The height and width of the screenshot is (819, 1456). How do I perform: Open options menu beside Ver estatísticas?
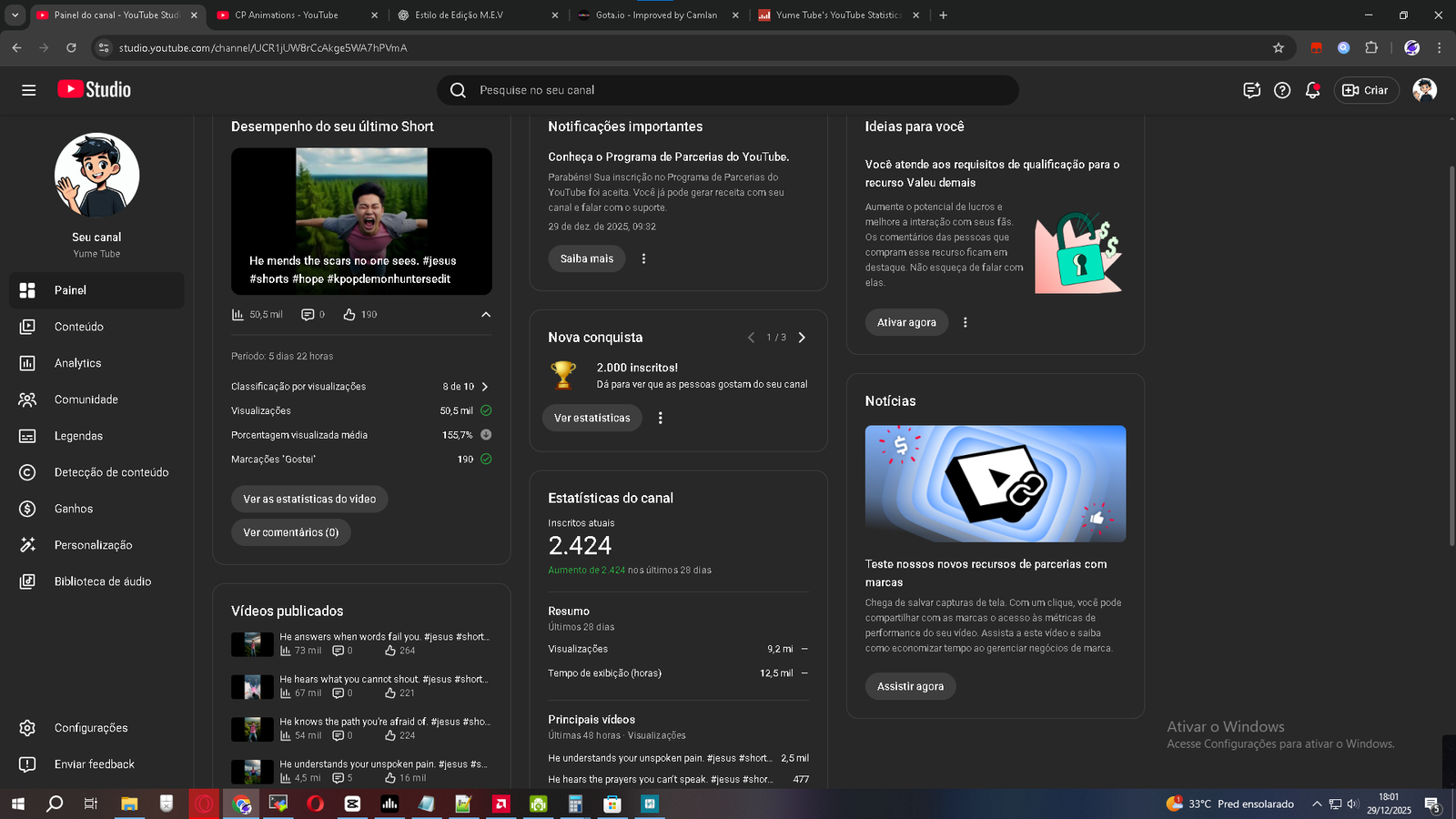pyautogui.click(x=661, y=419)
